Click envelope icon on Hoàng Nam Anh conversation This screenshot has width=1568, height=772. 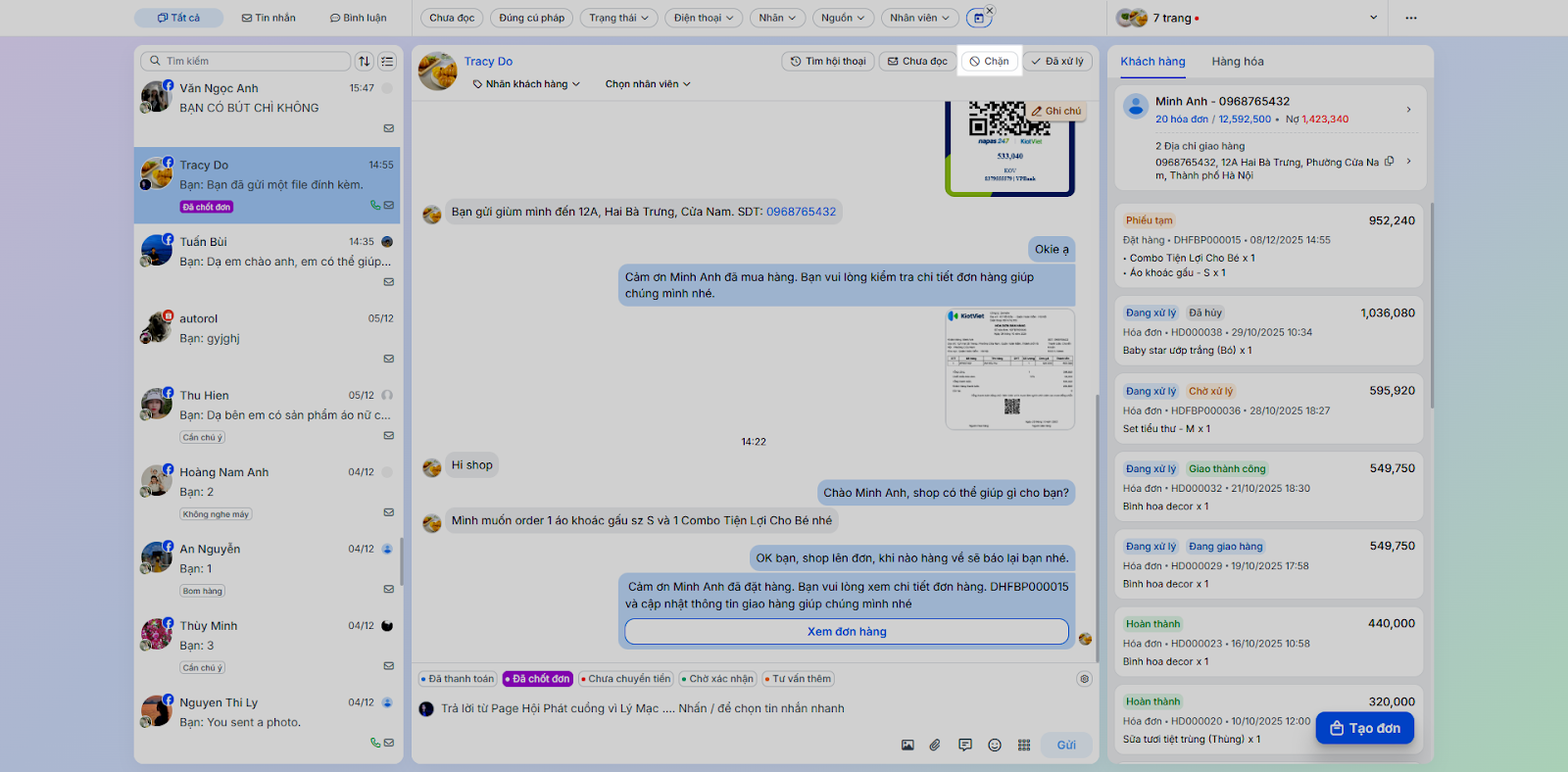click(x=389, y=512)
